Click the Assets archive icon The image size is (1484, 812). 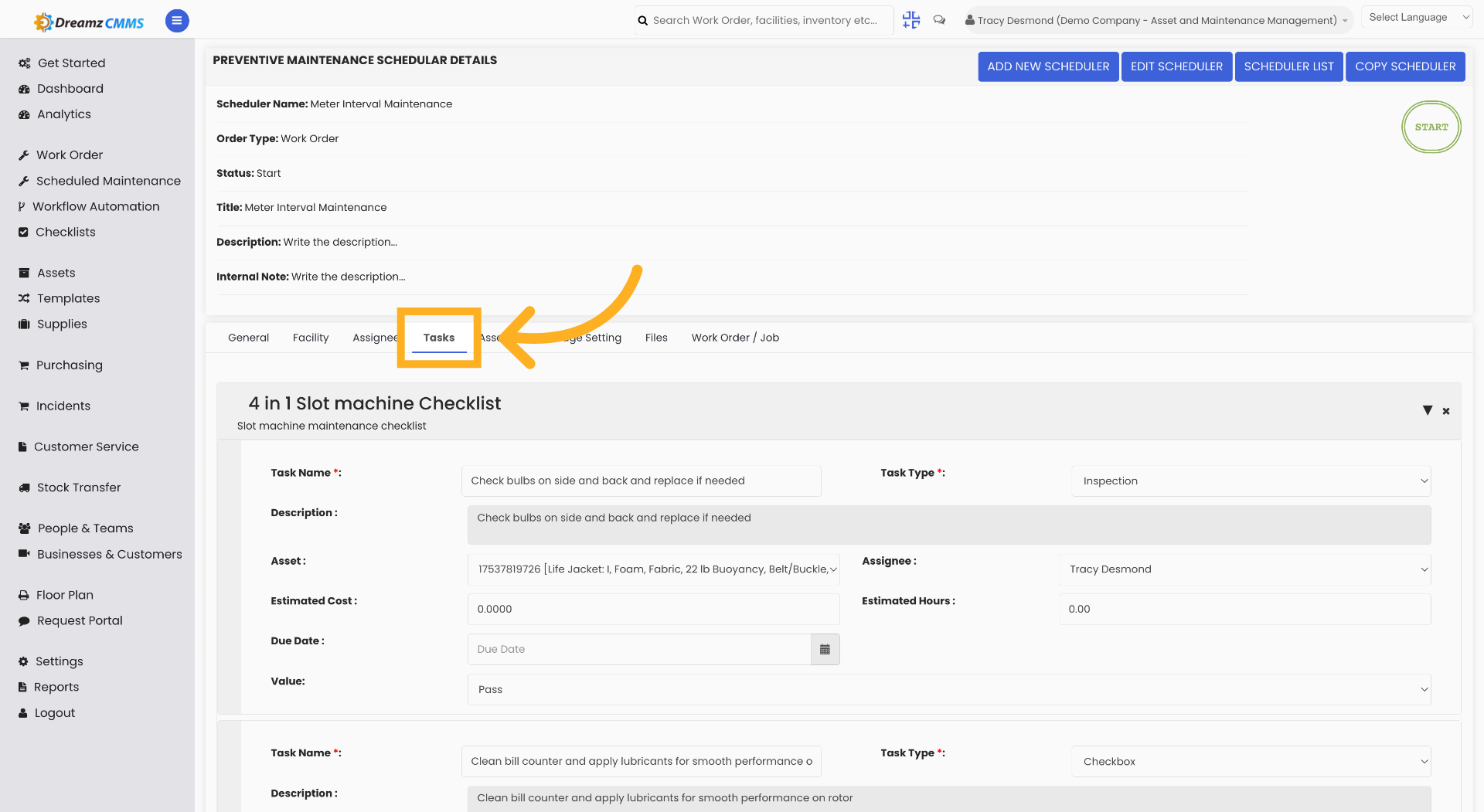click(24, 273)
